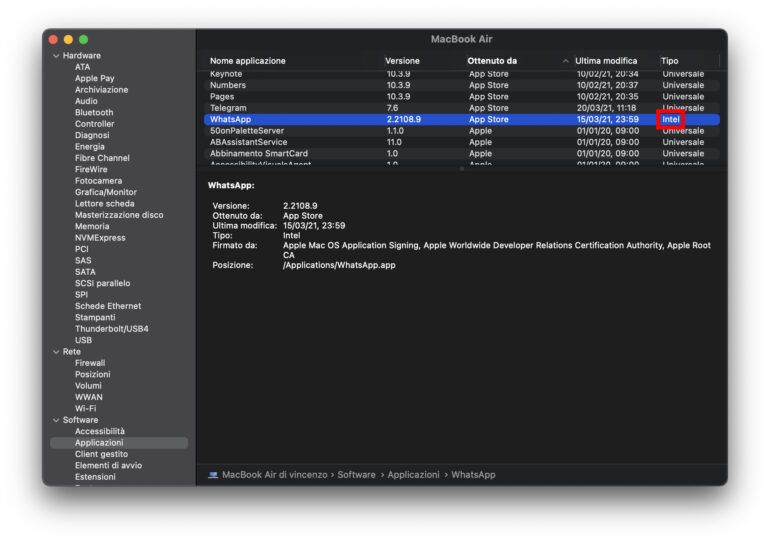The image size is (770, 542).
Task: Open Estensioni in Software section
Action: 96,477
